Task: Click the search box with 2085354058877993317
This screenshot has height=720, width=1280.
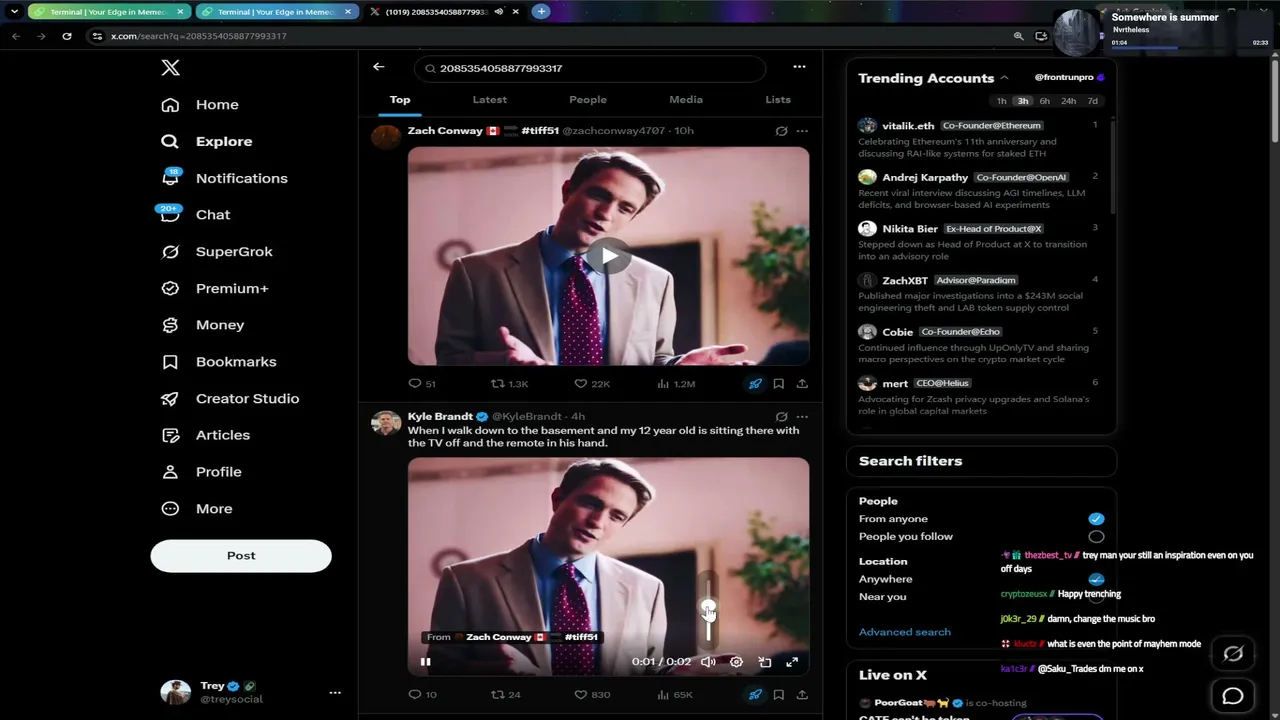Action: click(590, 68)
